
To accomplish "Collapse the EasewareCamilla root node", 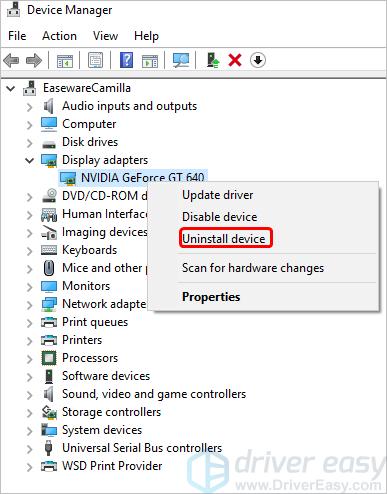I will [x=11, y=89].
